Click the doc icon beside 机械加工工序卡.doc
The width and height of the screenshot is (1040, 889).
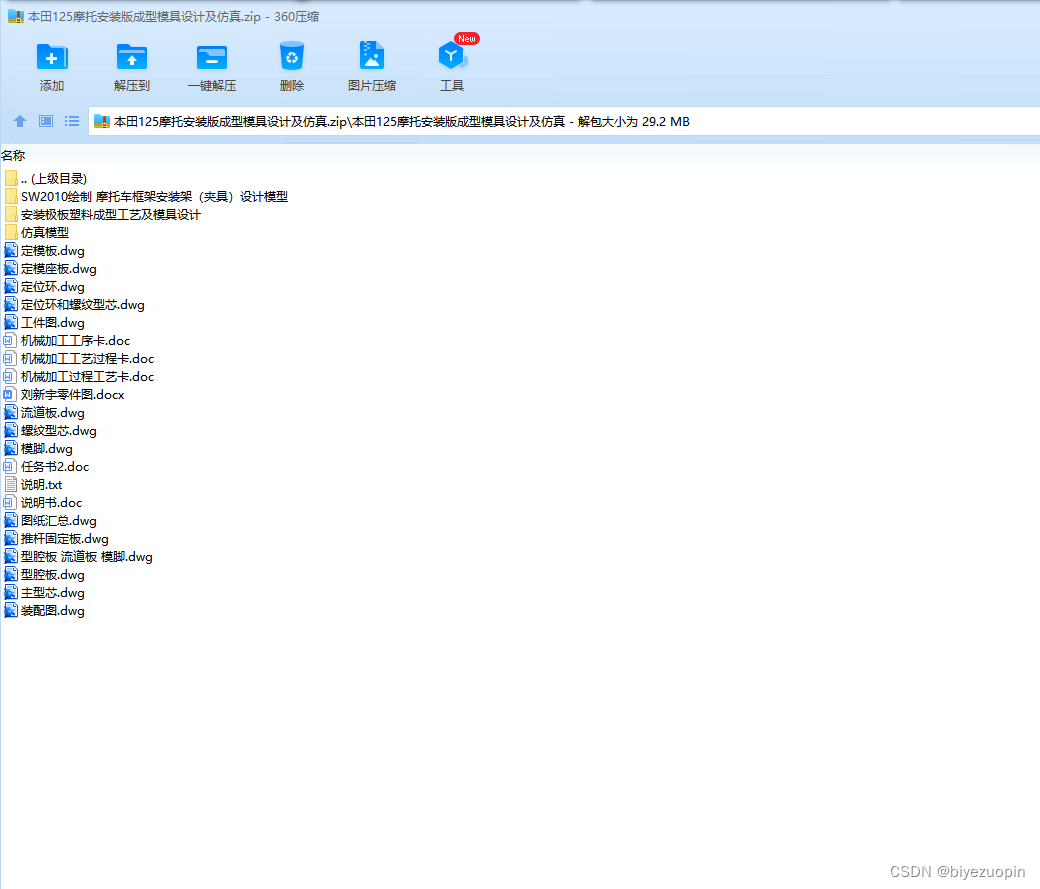point(9,340)
